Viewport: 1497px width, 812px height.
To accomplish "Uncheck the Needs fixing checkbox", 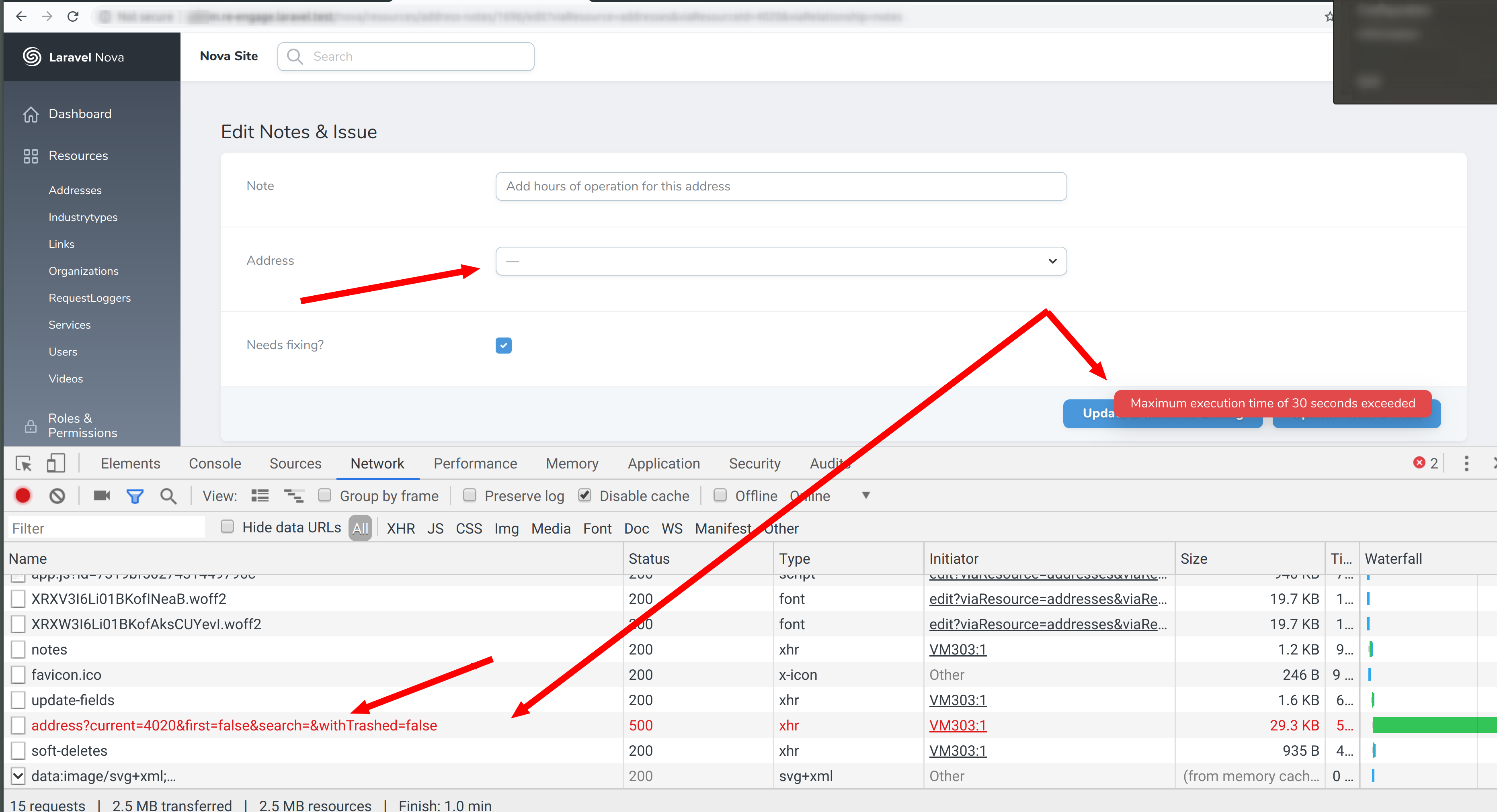I will pyautogui.click(x=503, y=345).
